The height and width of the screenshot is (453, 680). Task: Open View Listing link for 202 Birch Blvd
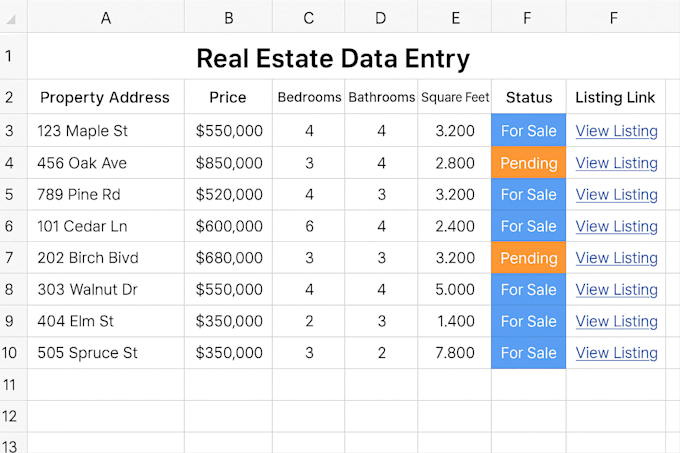click(x=616, y=258)
